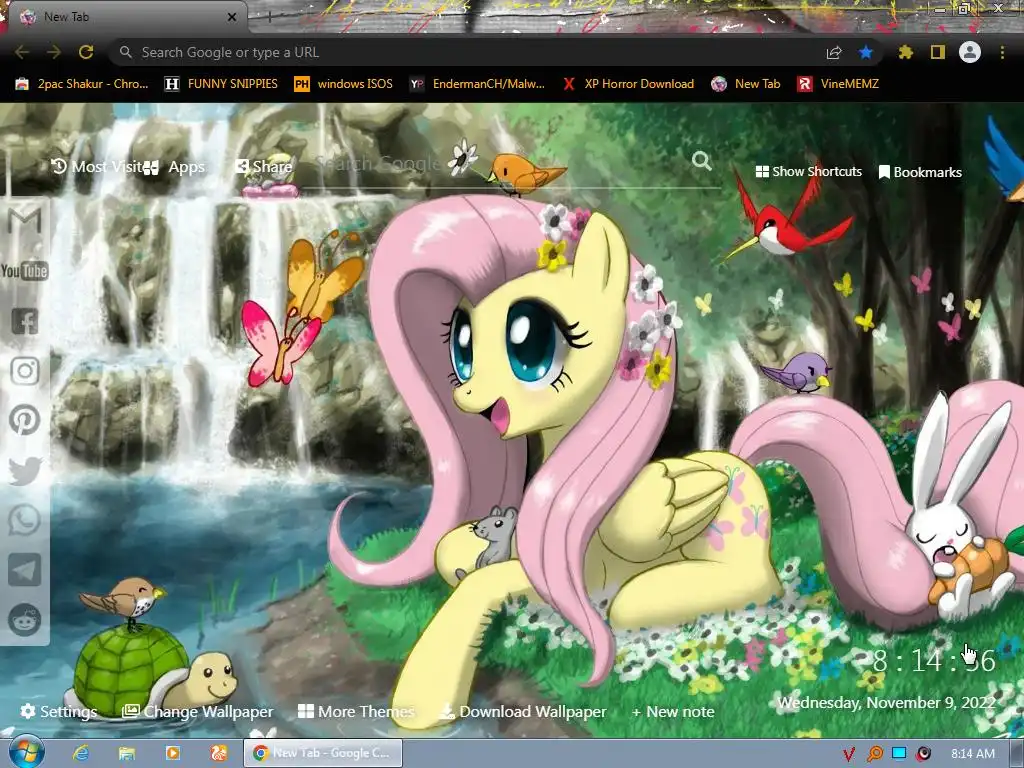This screenshot has height=768, width=1024.
Task: Toggle Show Shortcuts
Action: click(808, 172)
